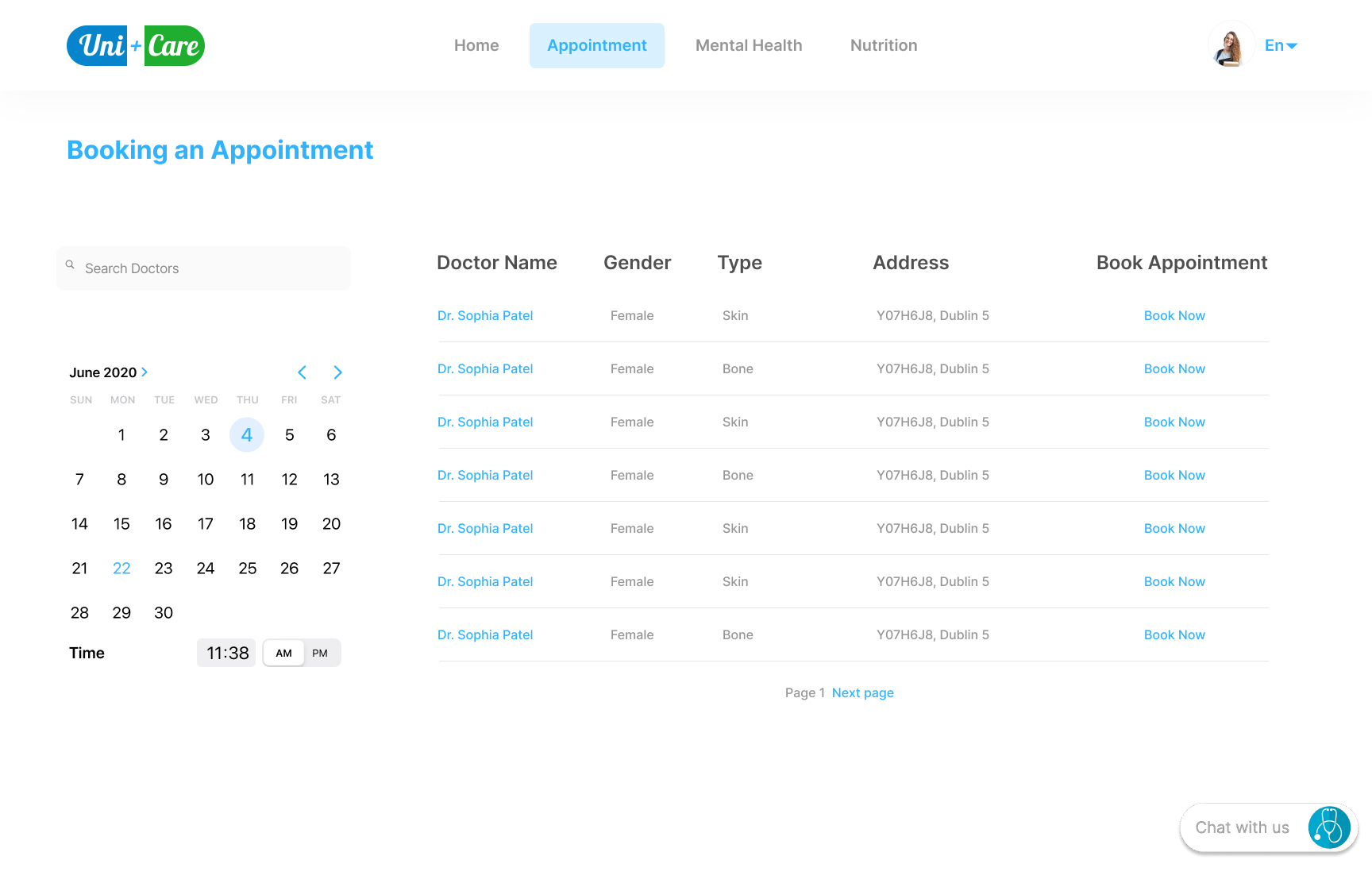This screenshot has height=887, width=1372.
Task: Click the Uni+Care logo
Action: 136,45
